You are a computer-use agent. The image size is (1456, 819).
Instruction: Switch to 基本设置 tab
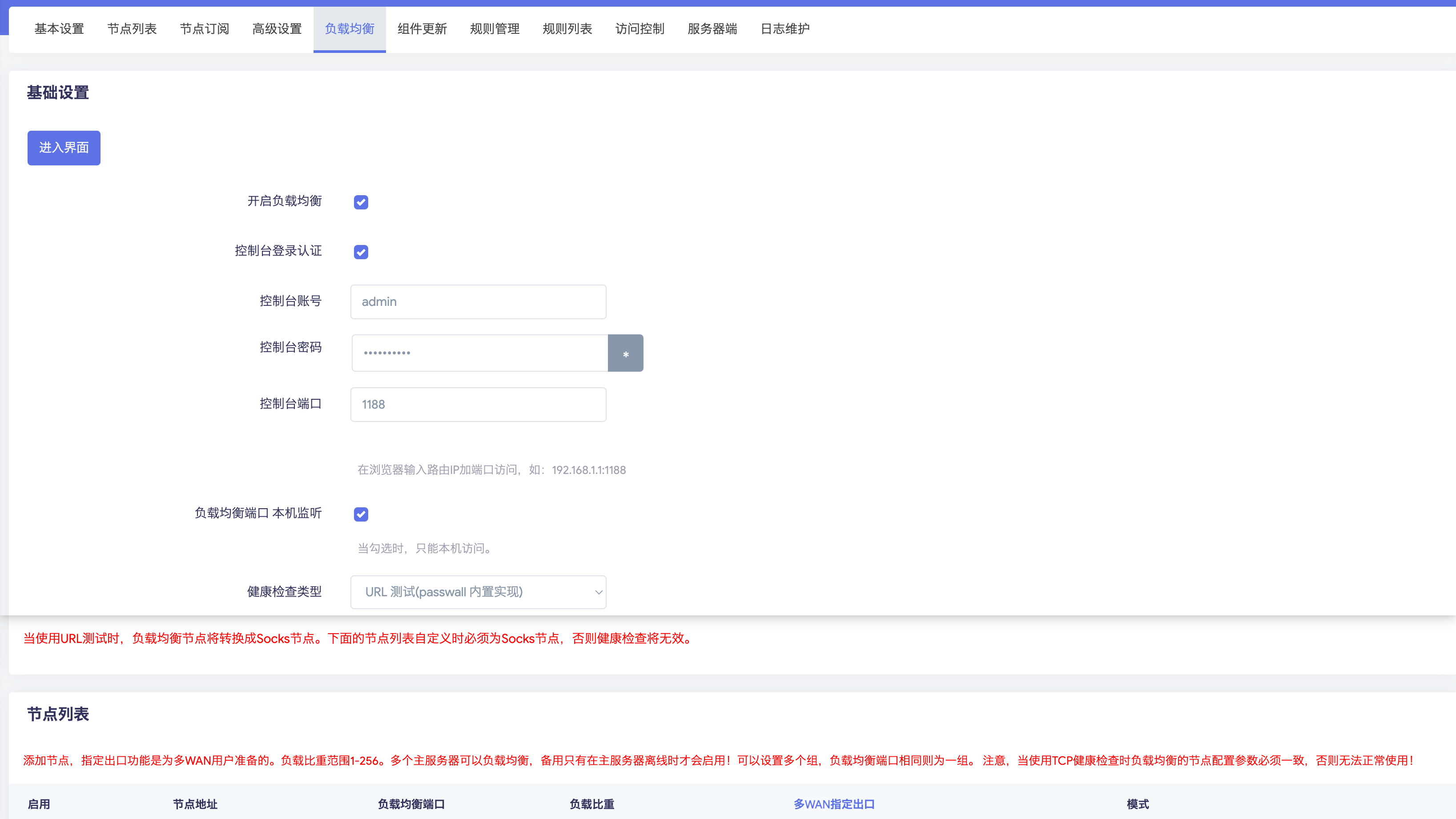pos(59,29)
